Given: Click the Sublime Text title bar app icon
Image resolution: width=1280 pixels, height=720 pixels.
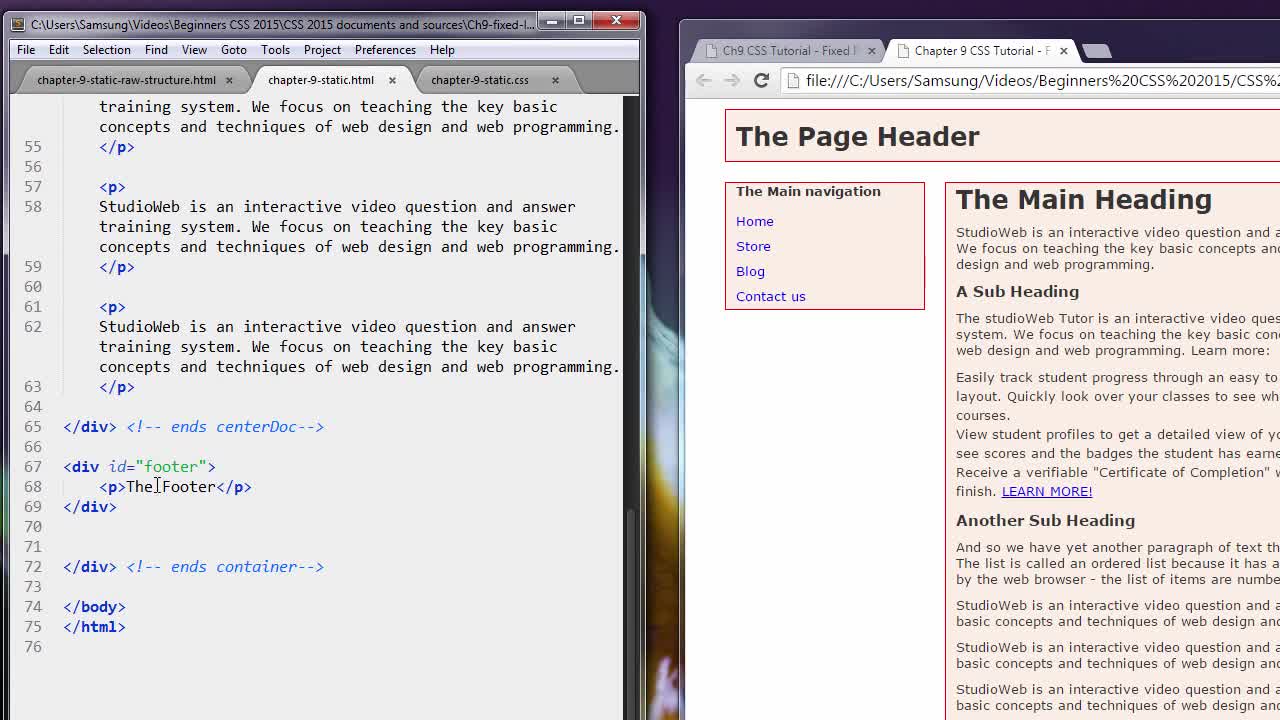Looking at the screenshot, I should 18,23.
